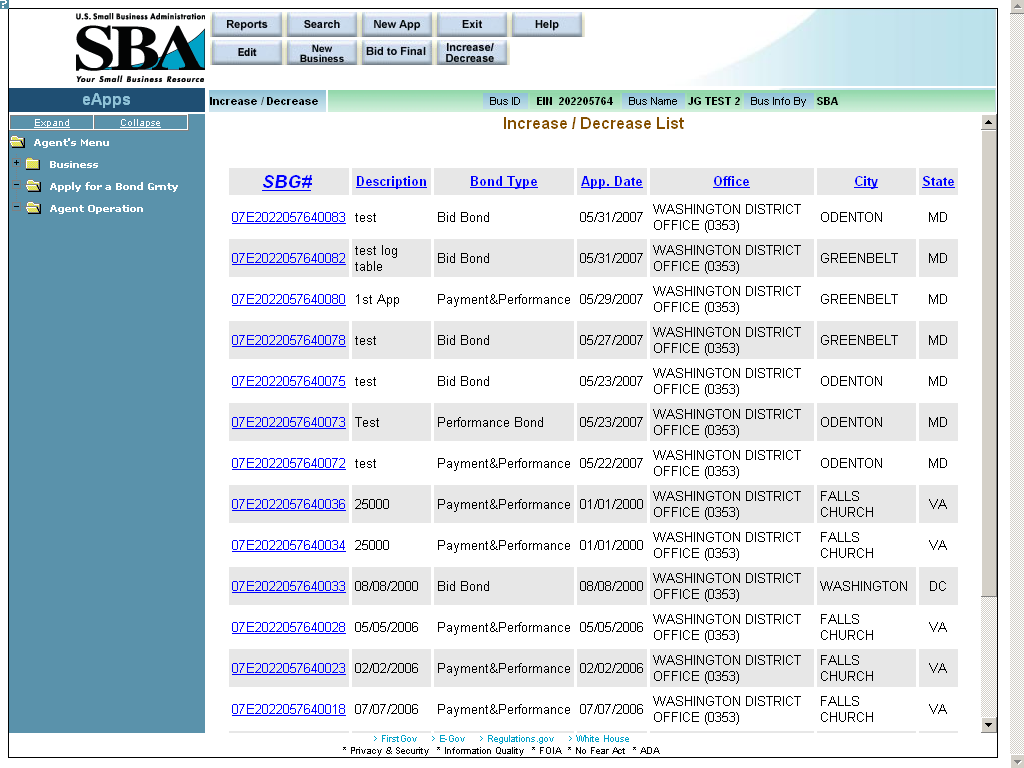Screen dimensions: 1024x768
Task: Open the Reports button
Action: pyautogui.click(x=247, y=24)
